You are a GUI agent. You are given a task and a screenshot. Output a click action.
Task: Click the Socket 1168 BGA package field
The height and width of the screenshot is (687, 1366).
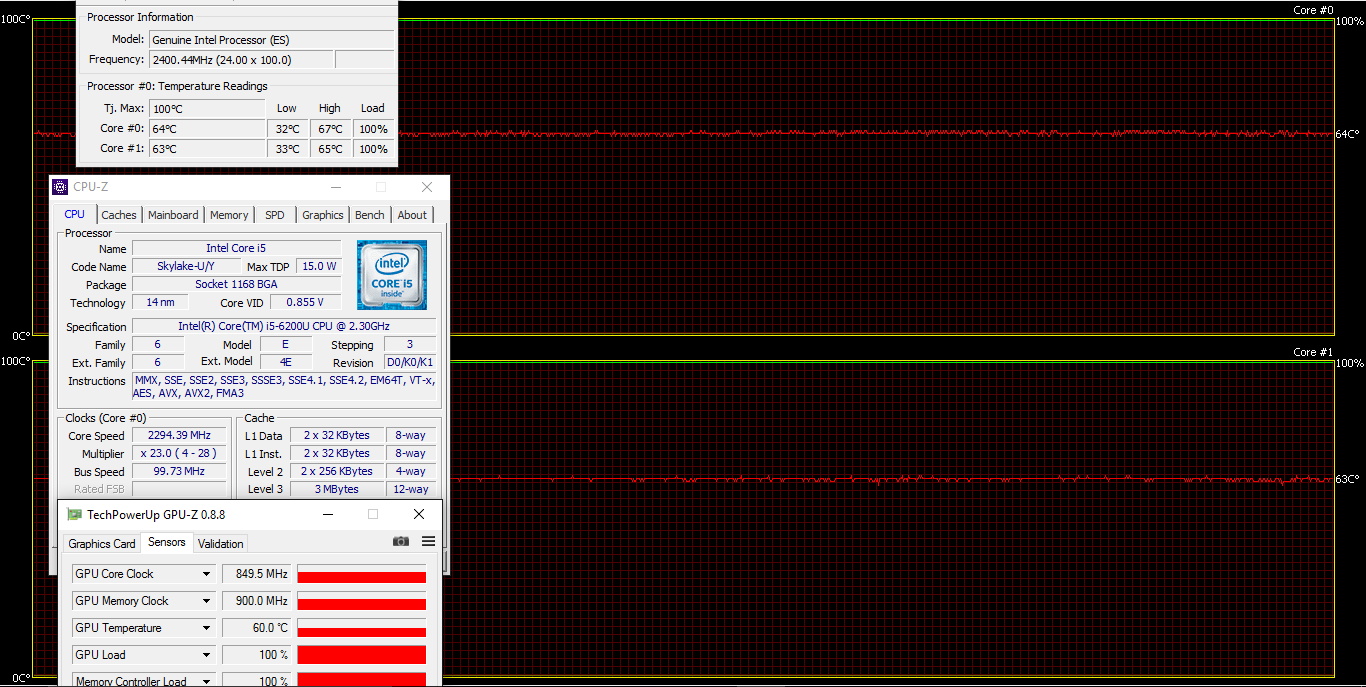click(236, 284)
